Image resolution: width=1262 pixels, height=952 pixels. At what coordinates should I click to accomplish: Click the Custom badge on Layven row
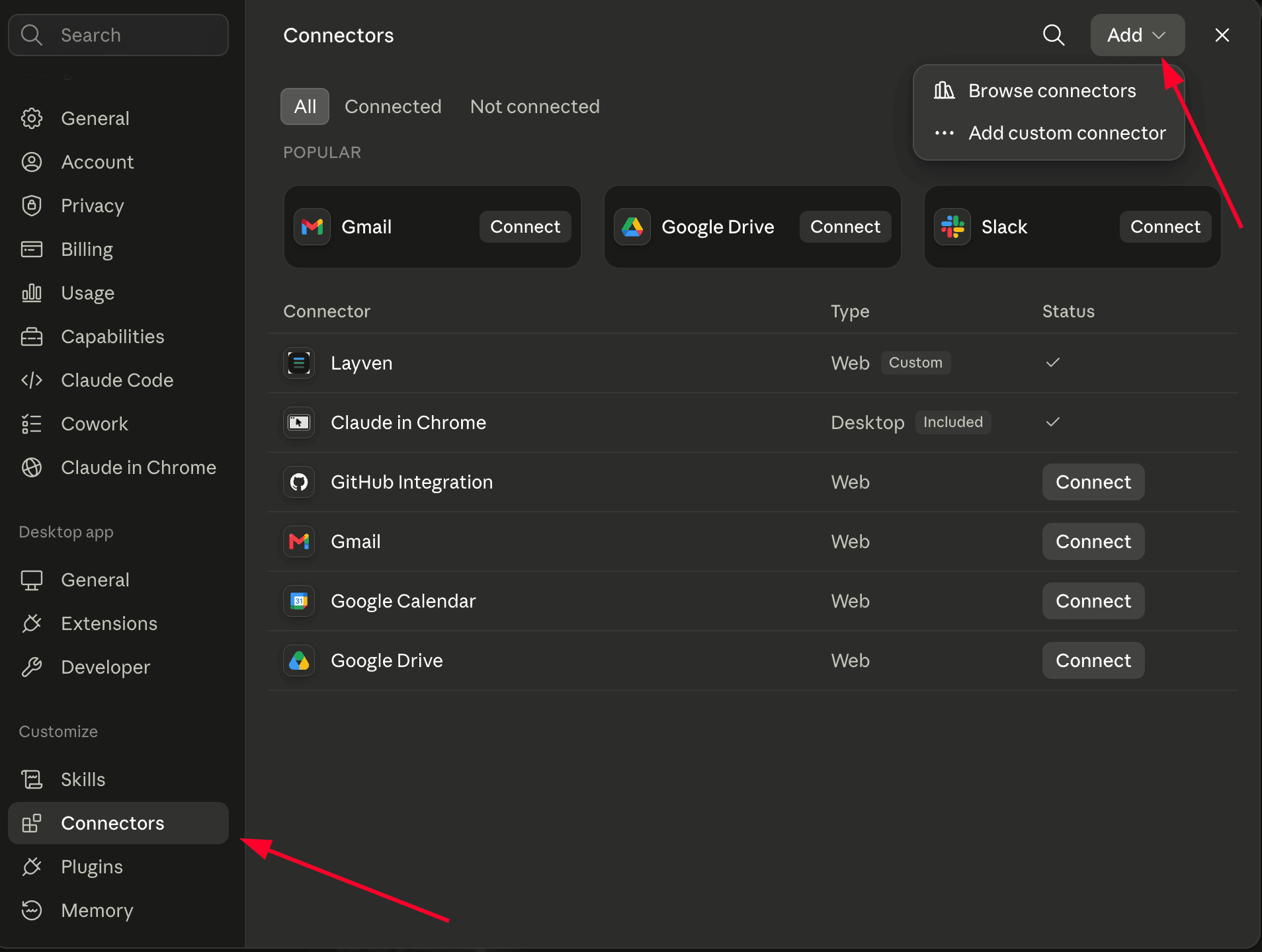[x=915, y=362]
